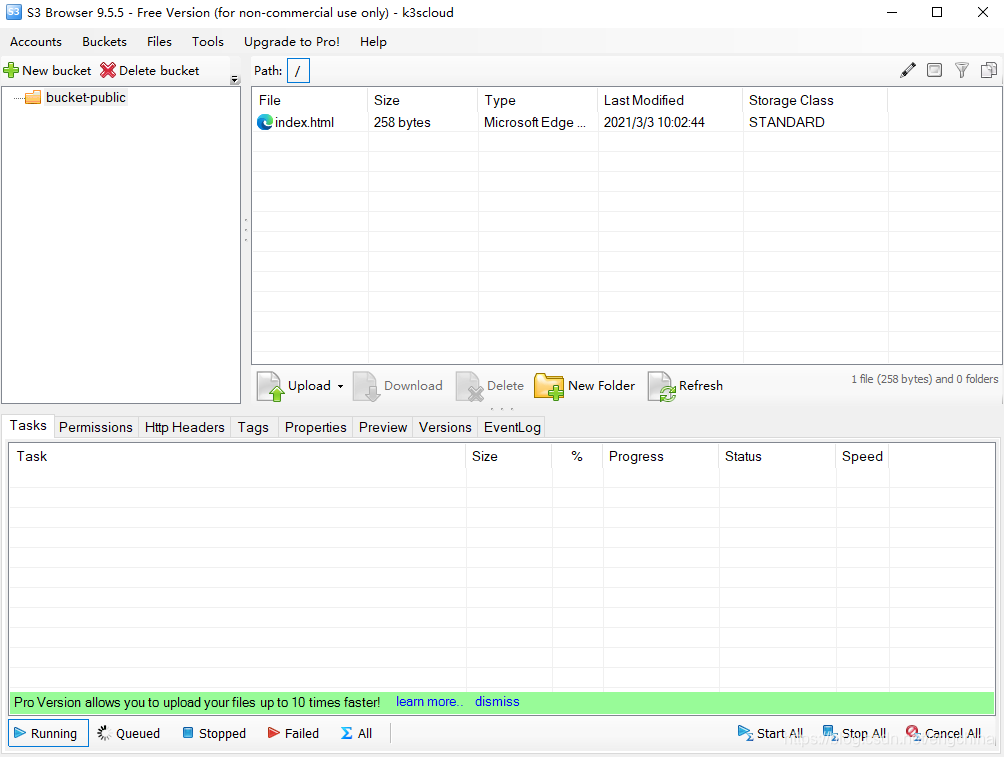Open the funnel filter icon

point(962,70)
